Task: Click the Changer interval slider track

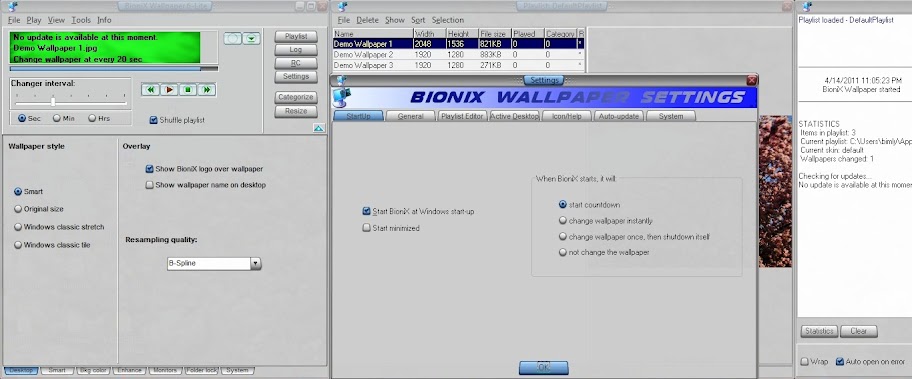Action: point(70,103)
